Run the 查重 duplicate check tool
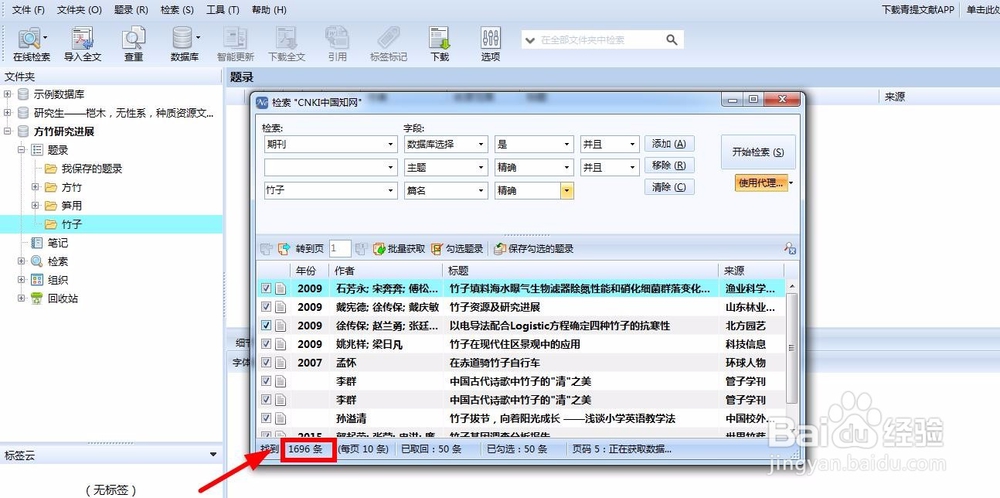 pyautogui.click(x=133, y=44)
